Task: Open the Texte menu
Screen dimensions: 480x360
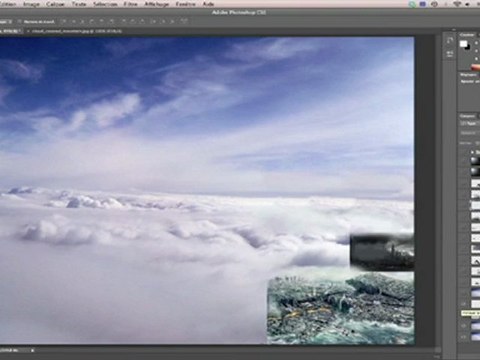Action: [x=79, y=4]
